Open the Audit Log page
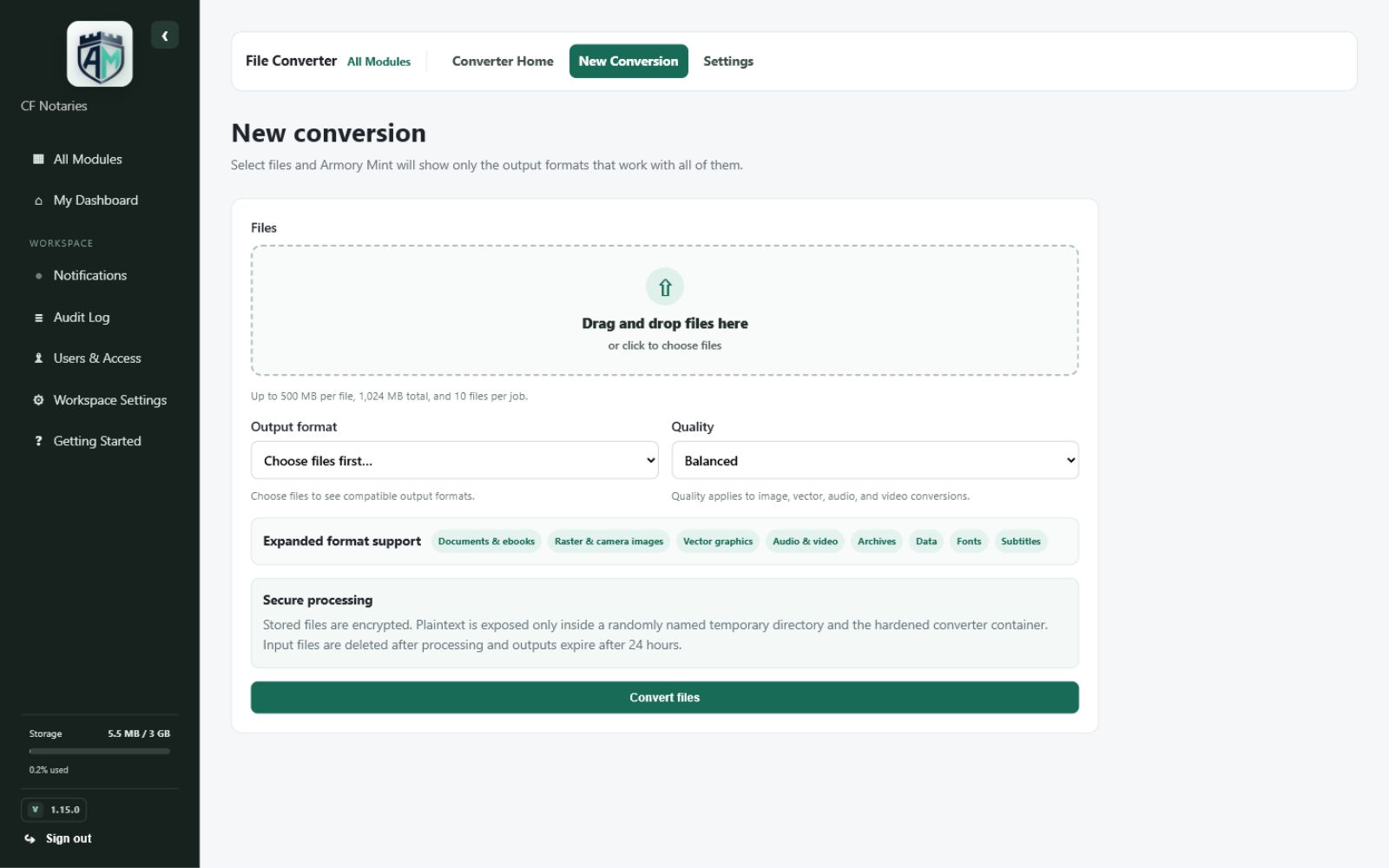Image resolution: width=1389 pixels, height=868 pixels. 100,318
